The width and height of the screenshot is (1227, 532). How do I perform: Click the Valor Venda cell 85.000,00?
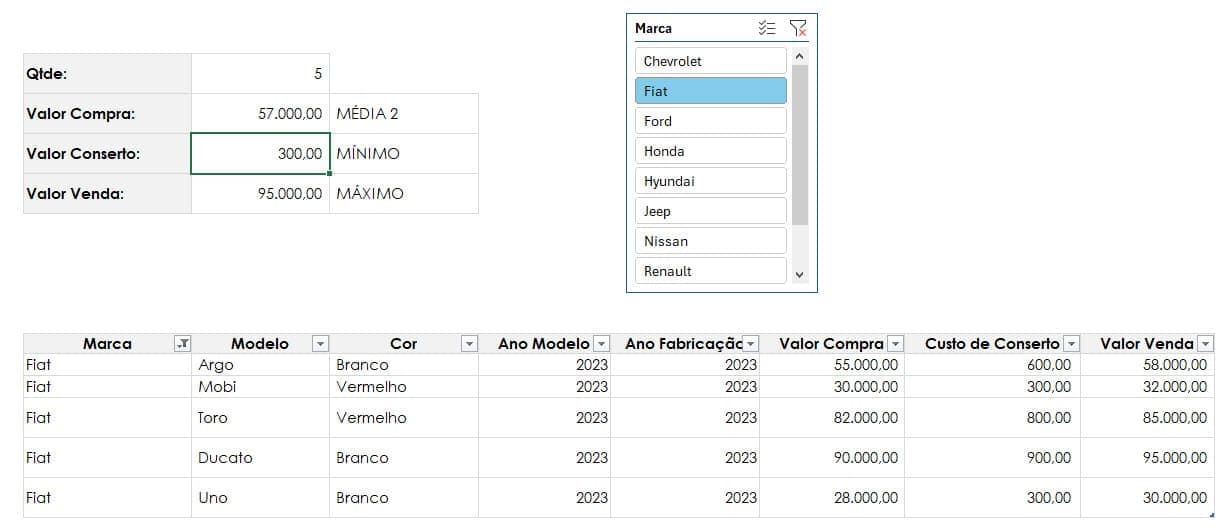click(1149, 418)
